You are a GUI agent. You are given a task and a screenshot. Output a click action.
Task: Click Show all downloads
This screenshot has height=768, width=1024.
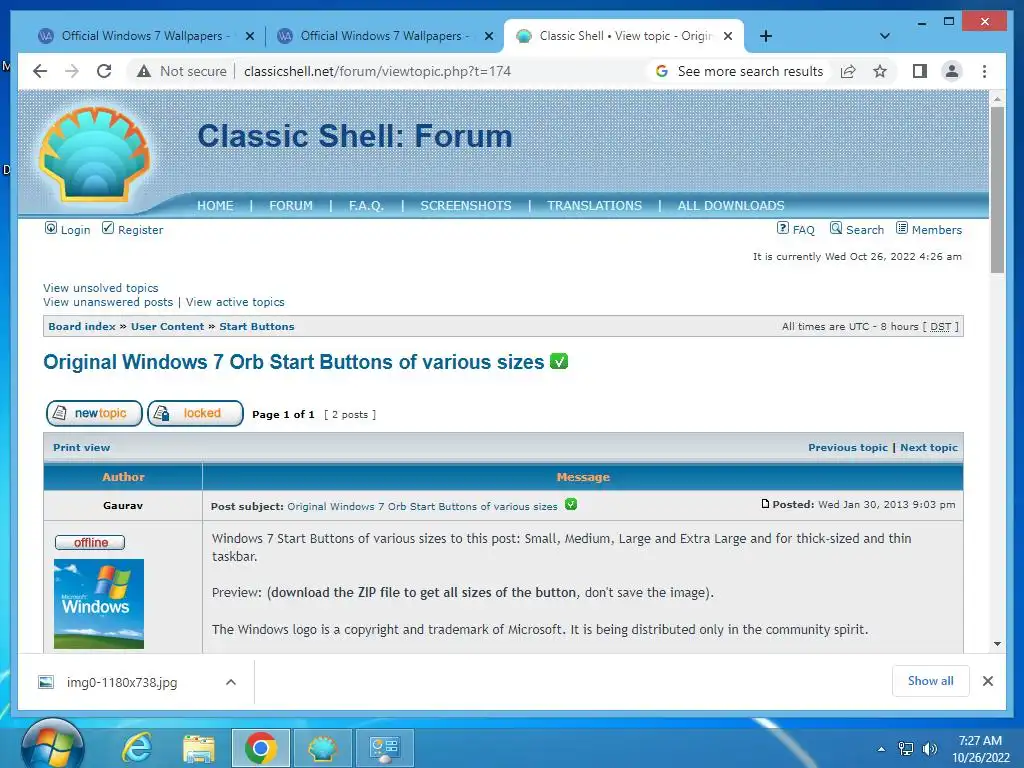931,681
